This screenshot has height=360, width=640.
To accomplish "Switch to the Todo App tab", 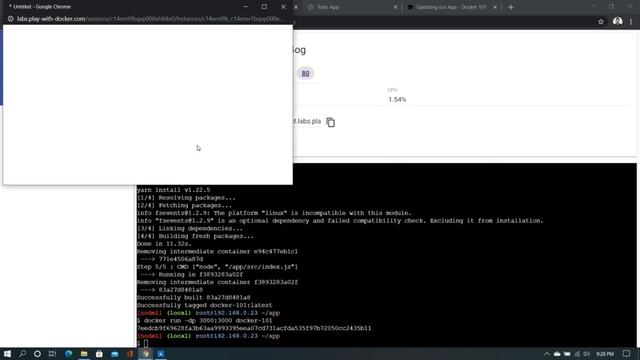I will (x=328, y=7).
